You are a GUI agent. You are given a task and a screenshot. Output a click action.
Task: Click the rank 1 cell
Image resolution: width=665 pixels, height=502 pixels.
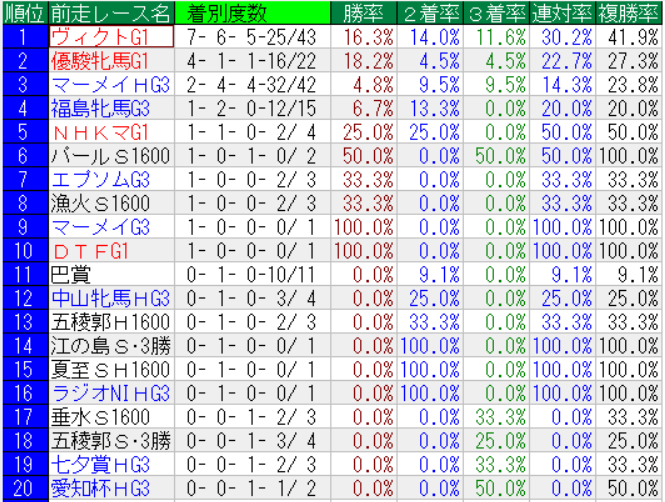click(25, 37)
